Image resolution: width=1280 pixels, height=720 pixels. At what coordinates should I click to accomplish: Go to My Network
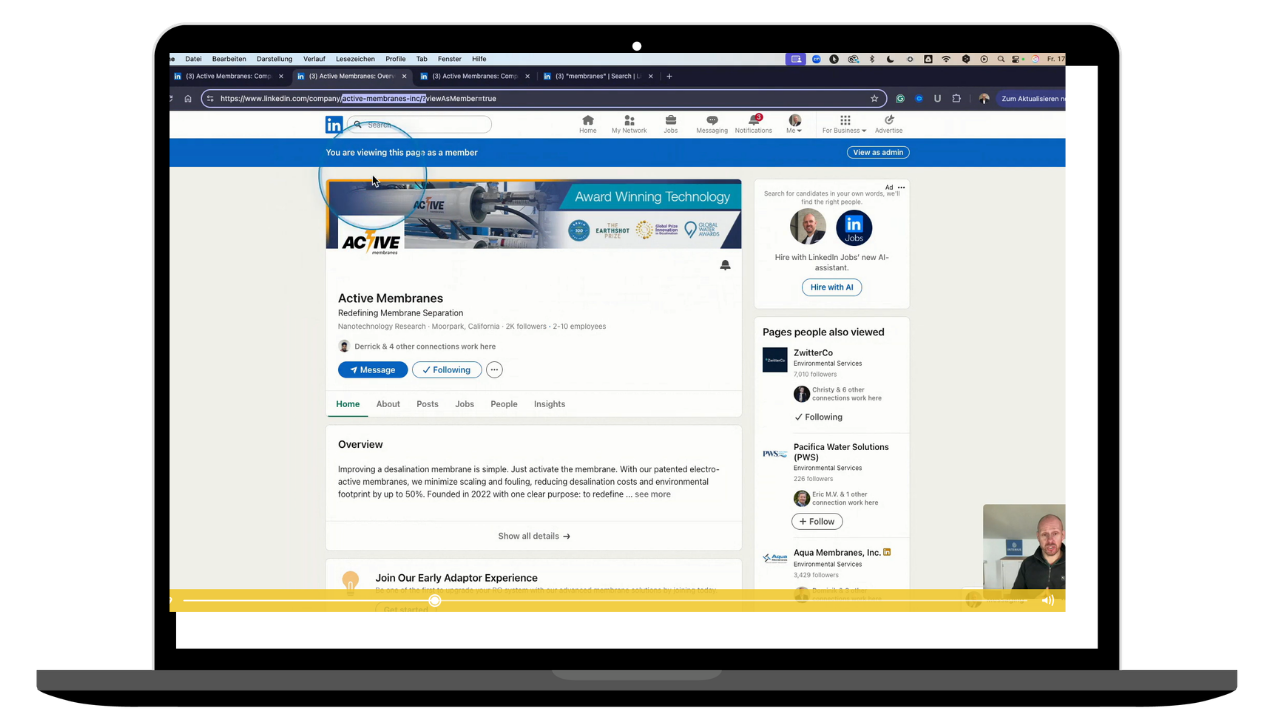coord(629,124)
